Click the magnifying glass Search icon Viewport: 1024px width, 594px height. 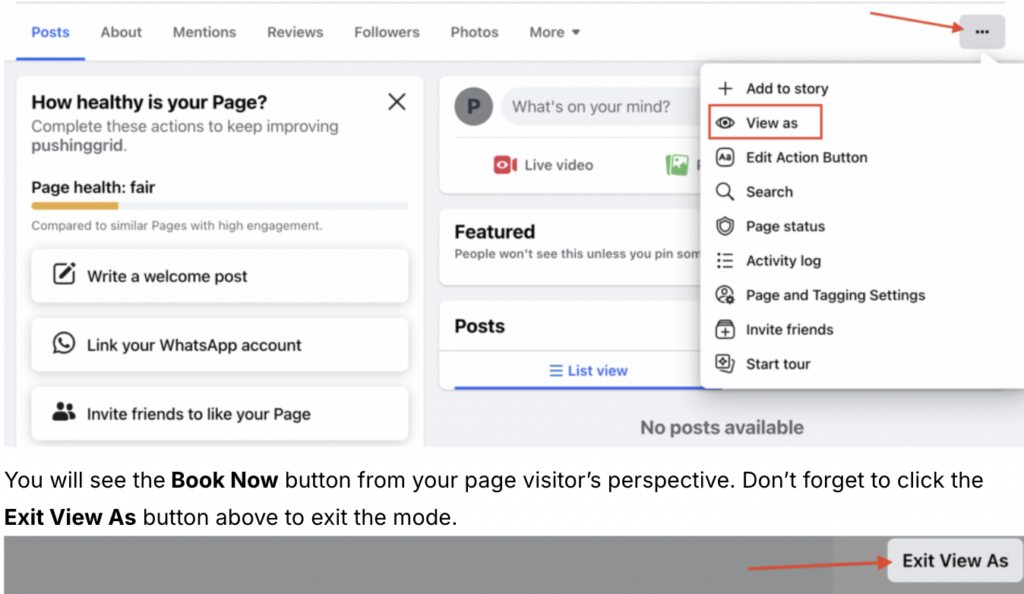(x=726, y=192)
